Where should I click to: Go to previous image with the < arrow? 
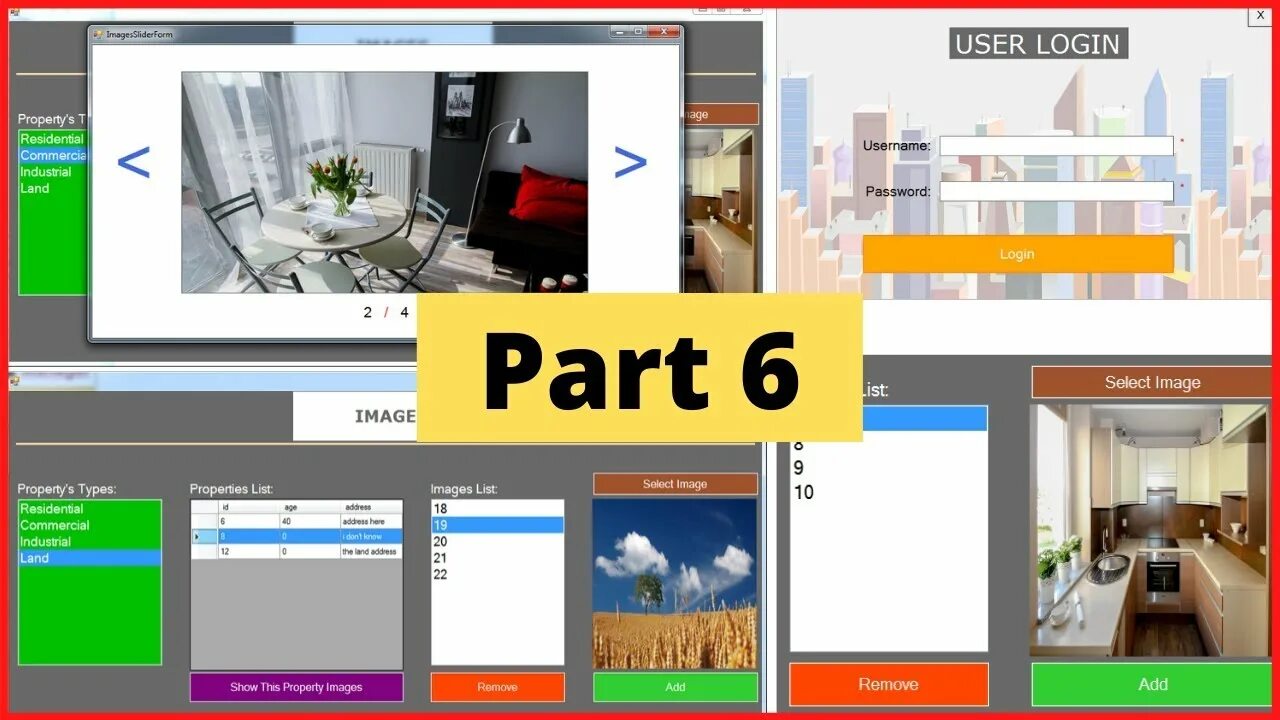tap(133, 162)
